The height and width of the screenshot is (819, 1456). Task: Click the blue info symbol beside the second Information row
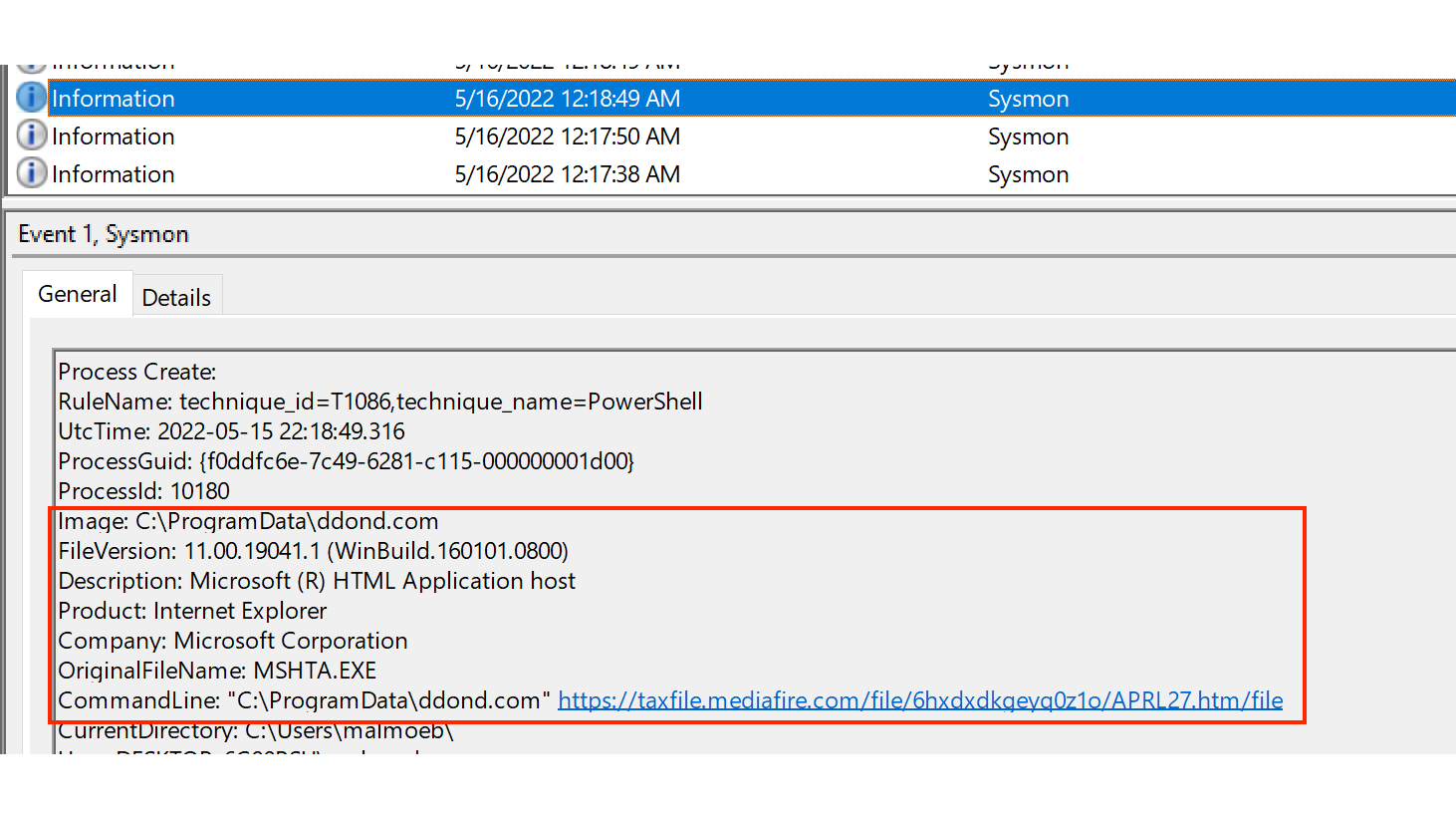(31, 135)
